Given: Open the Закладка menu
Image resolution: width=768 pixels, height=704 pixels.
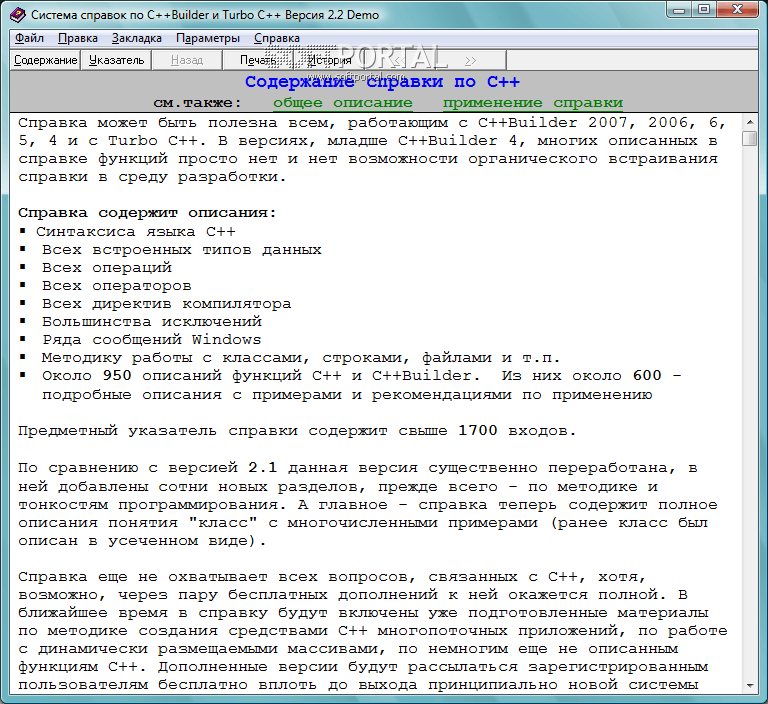Looking at the screenshot, I should pos(137,38).
